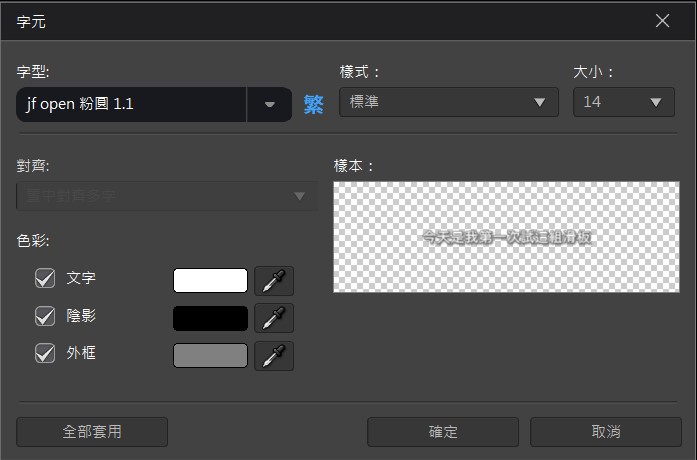697x460 pixels.
Task: Open the 大小 size dropdown
Action: coord(624,102)
